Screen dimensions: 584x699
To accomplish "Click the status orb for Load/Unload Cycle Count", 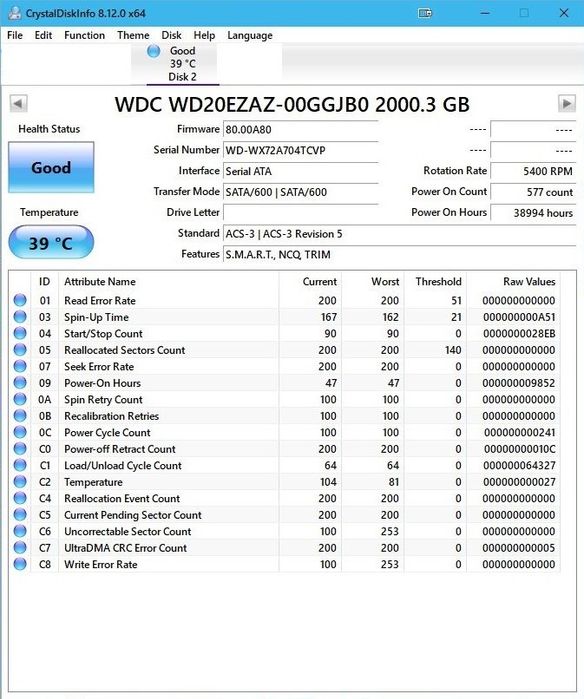I will (20, 465).
